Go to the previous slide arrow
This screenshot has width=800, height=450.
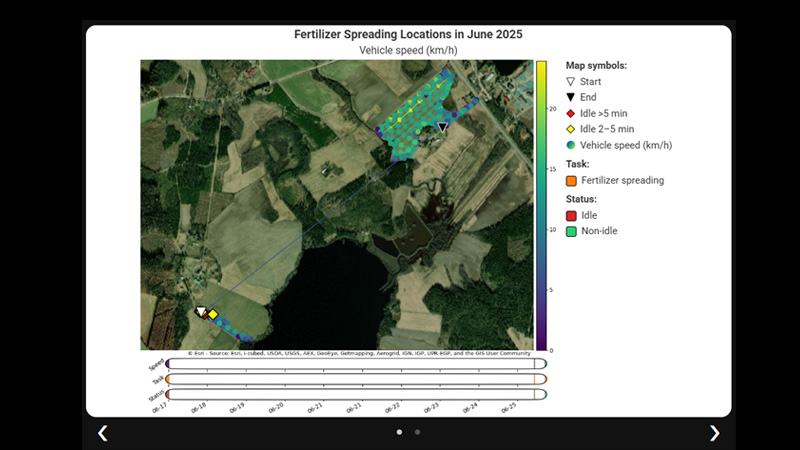pos(102,433)
